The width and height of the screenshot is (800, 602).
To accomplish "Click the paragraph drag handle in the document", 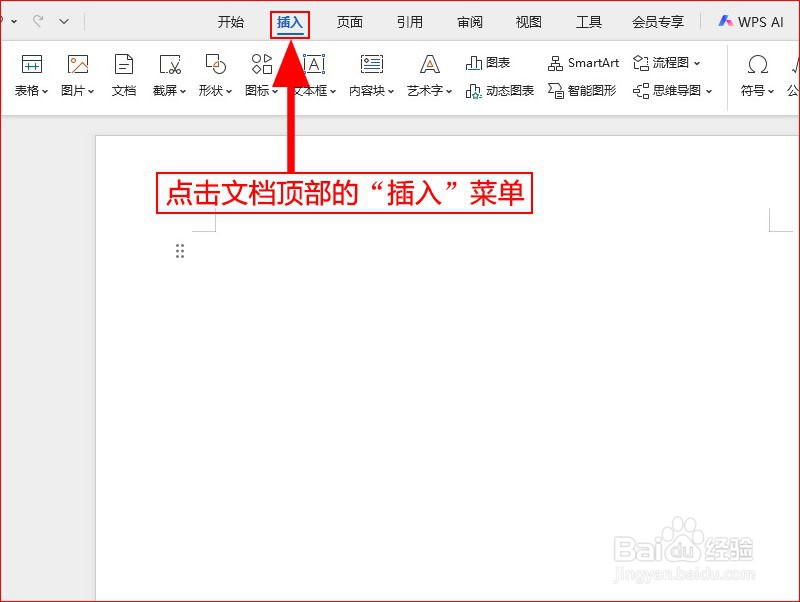I will pos(180,250).
